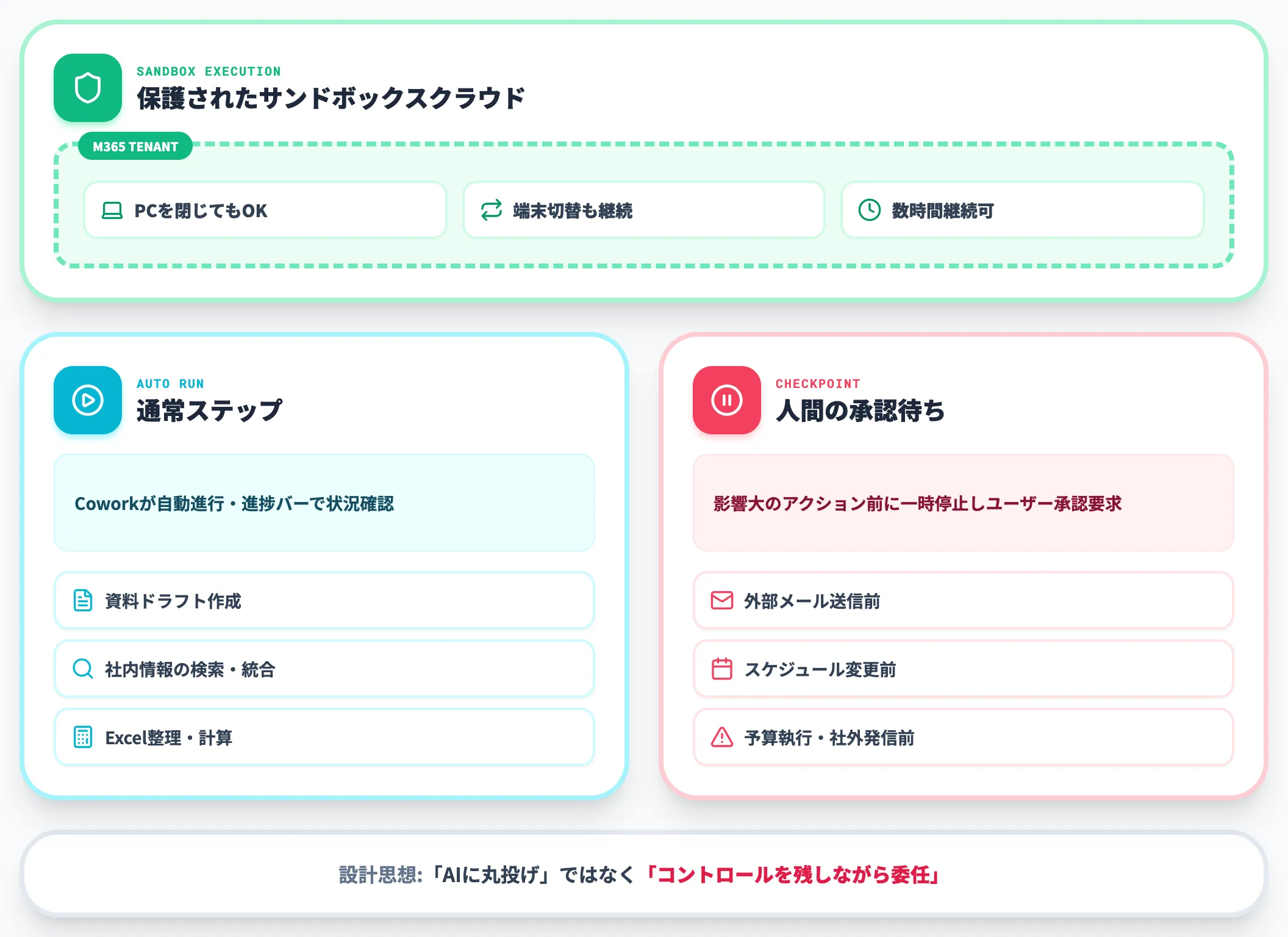Click the document icon beside 資料ドラフト作成
Viewport: 1288px width, 937px height.
[x=83, y=600]
